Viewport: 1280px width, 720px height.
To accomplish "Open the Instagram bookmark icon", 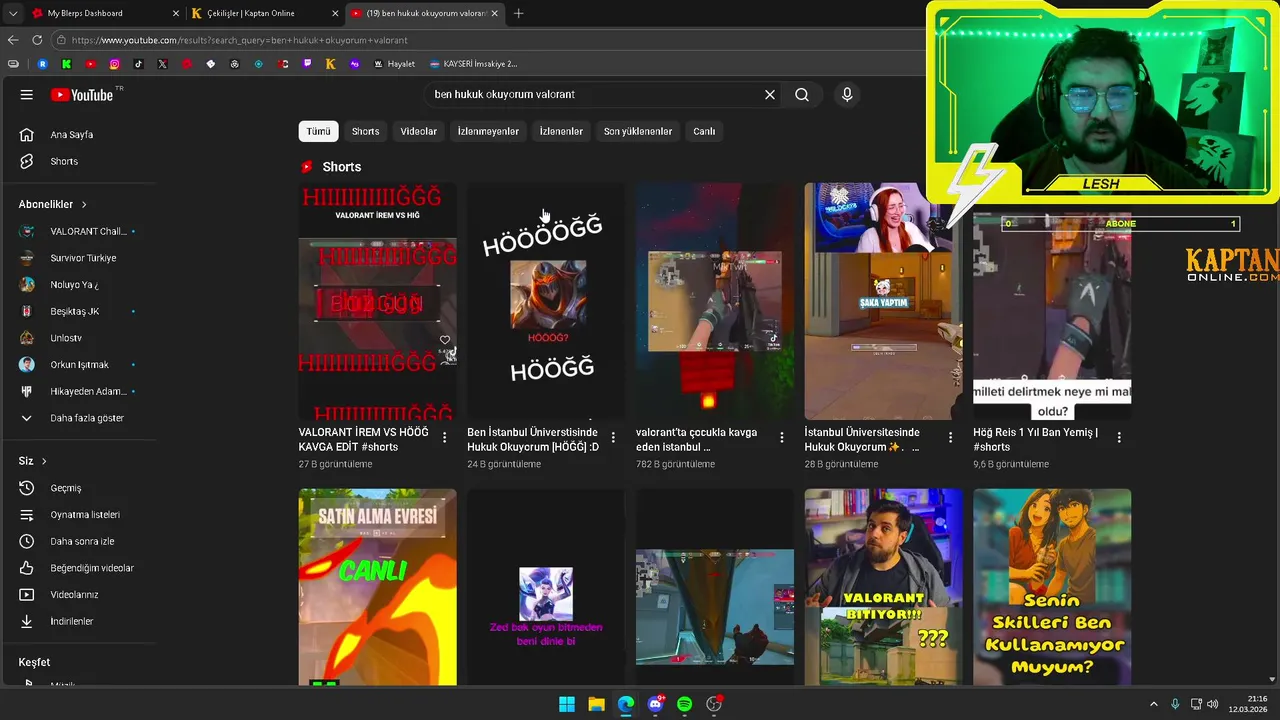I will tap(114, 64).
